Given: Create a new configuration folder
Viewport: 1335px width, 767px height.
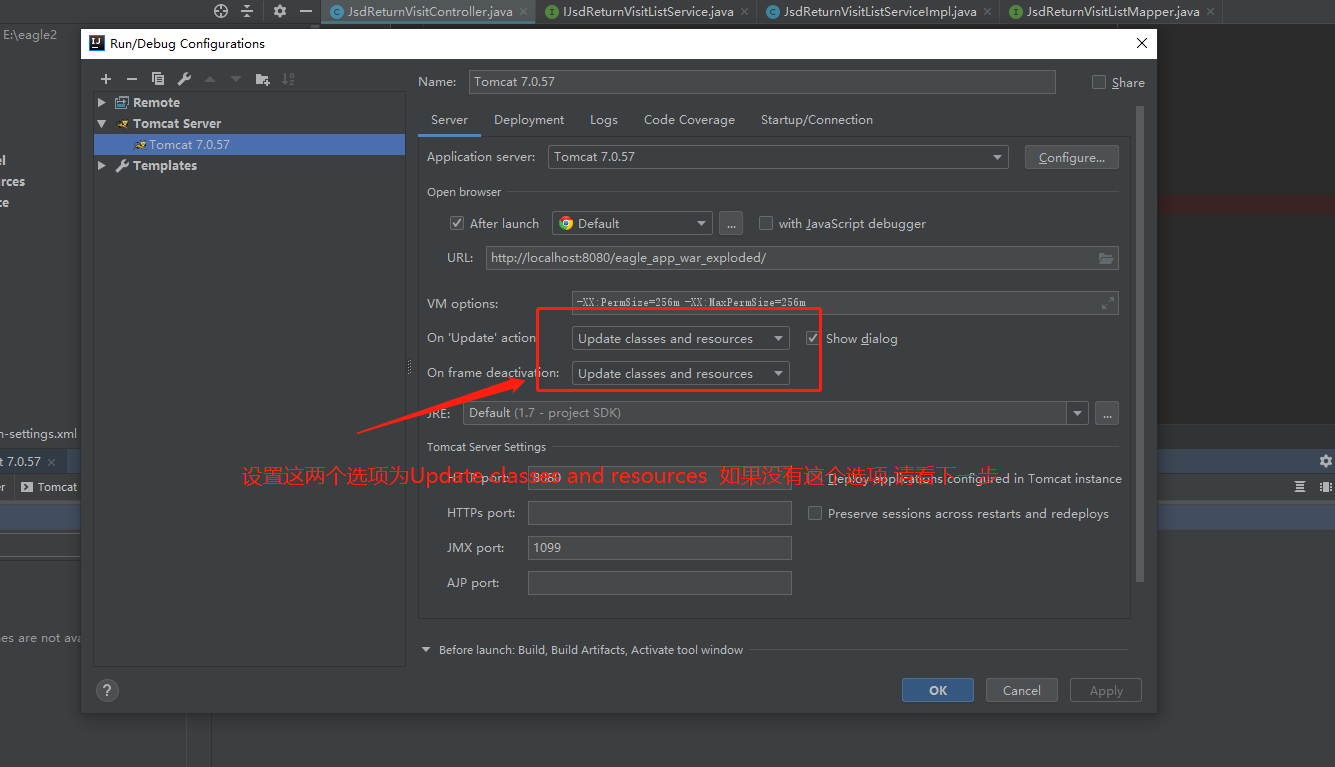Looking at the screenshot, I should click(x=262, y=78).
